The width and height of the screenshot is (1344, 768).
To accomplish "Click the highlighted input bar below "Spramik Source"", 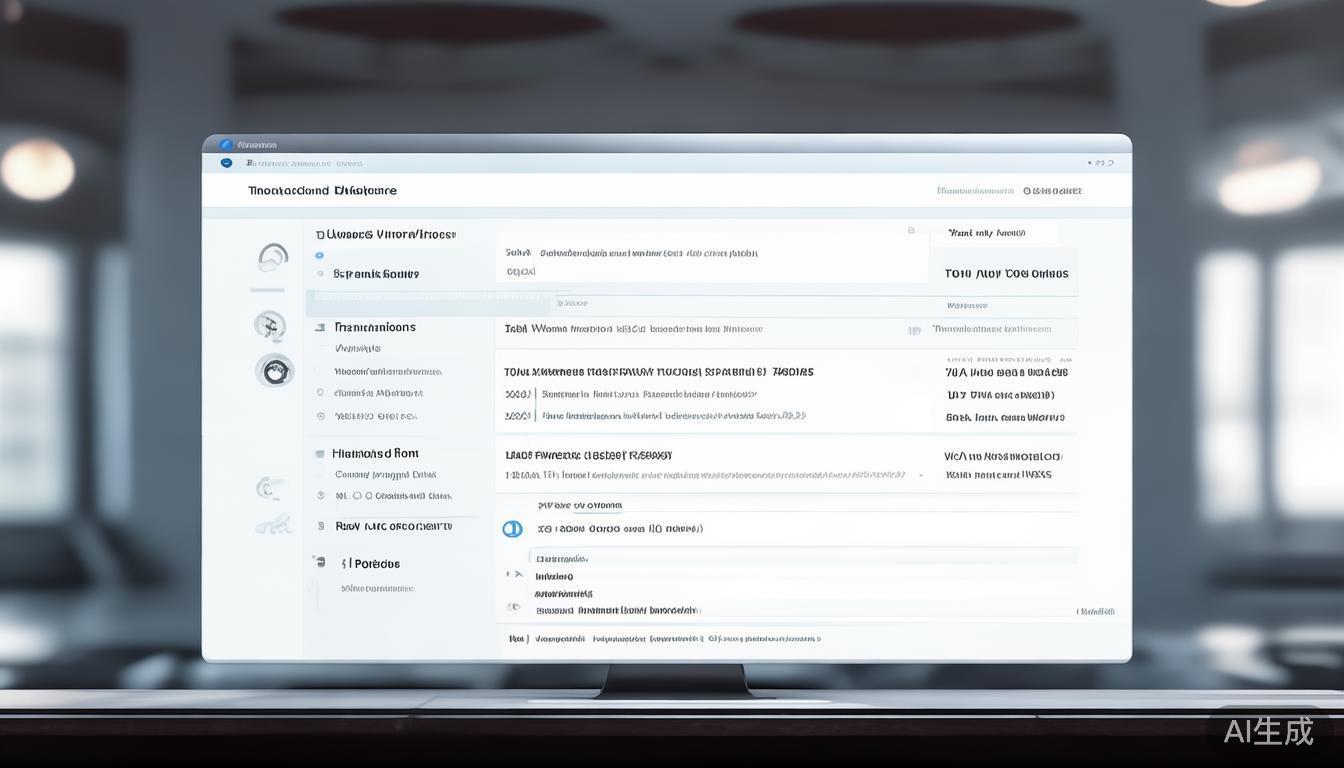I will [430, 298].
